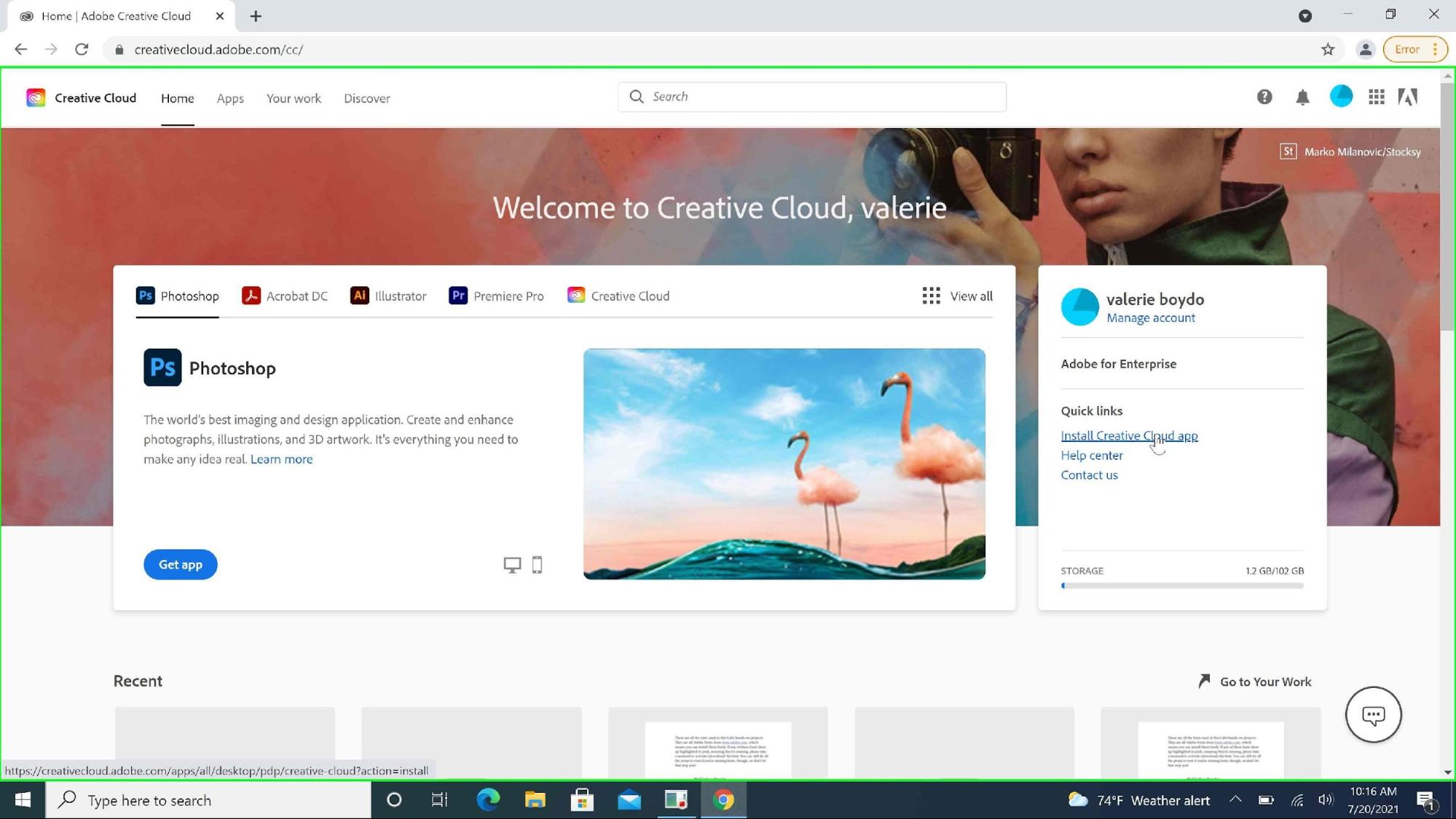The image size is (1456, 819).
Task: Open the Manage account link
Action: 1150,318
